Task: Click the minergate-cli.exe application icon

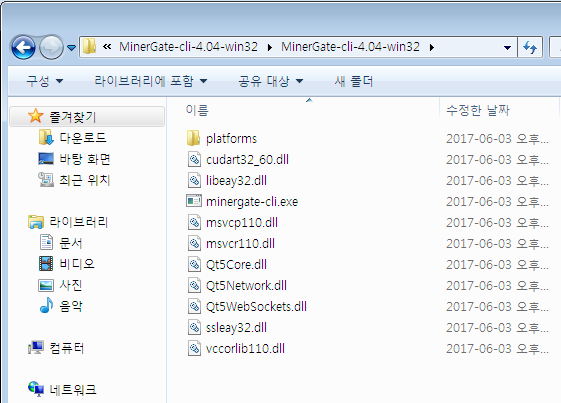Action: pyautogui.click(x=194, y=201)
